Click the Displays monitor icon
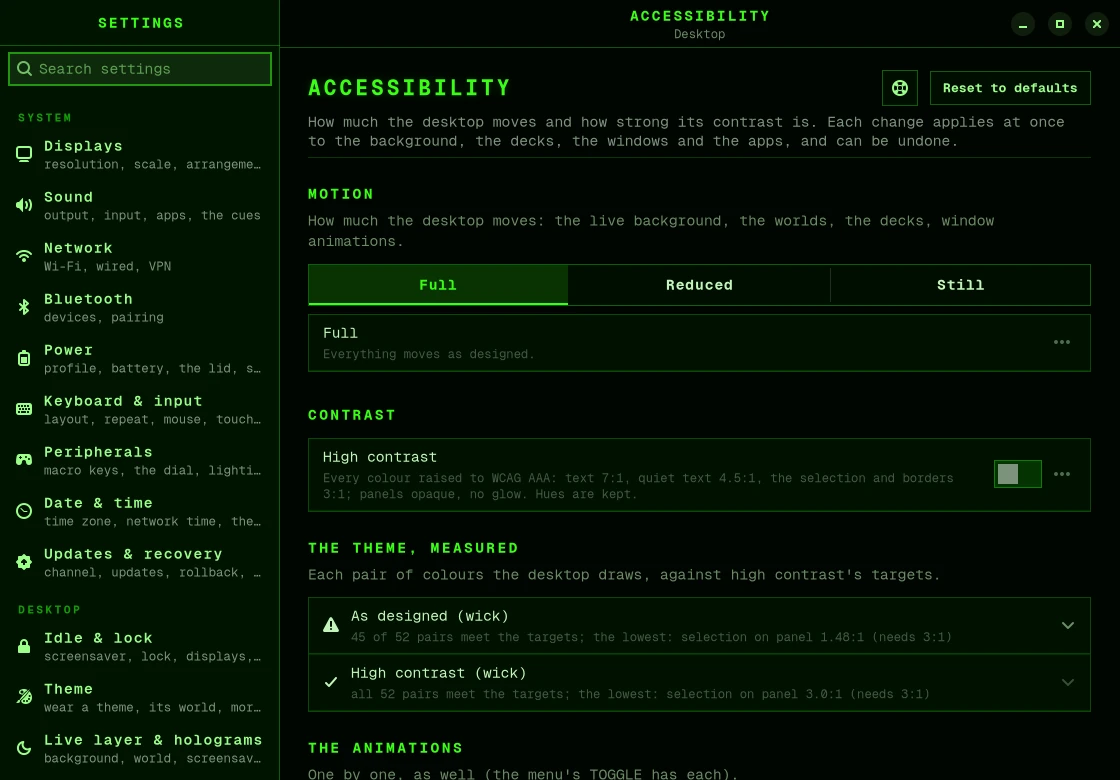The width and height of the screenshot is (1120, 780). pyautogui.click(x=24, y=154)
